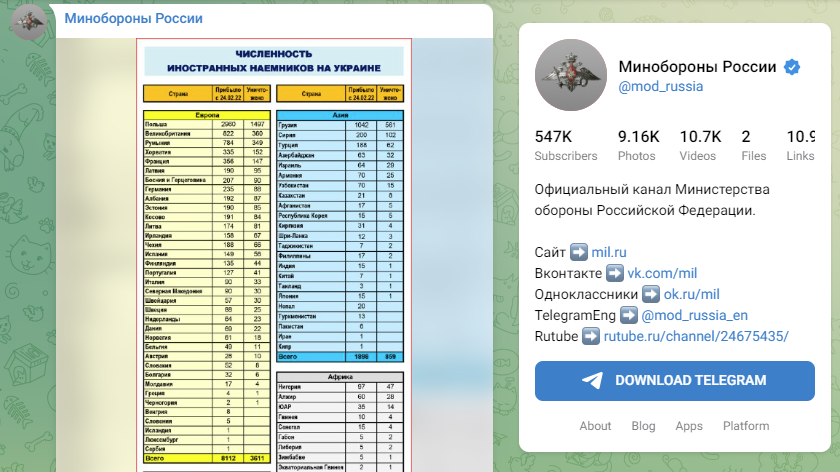Open the @mod_russia username link
This screenshot has height=472, width=840.
click(x=660, y=86)
